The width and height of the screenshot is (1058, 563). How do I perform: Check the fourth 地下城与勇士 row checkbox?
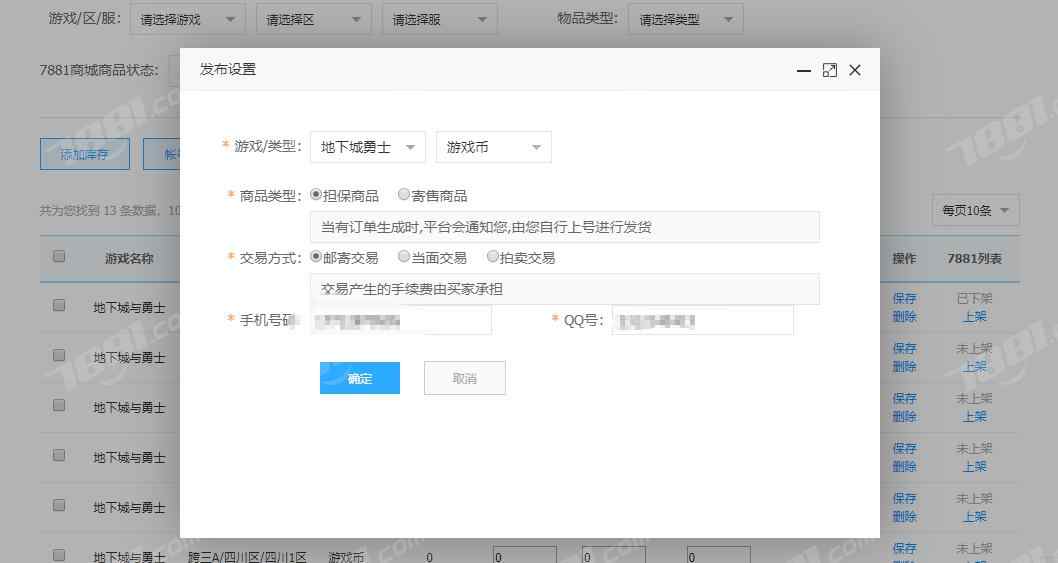[x=59, y=455]
